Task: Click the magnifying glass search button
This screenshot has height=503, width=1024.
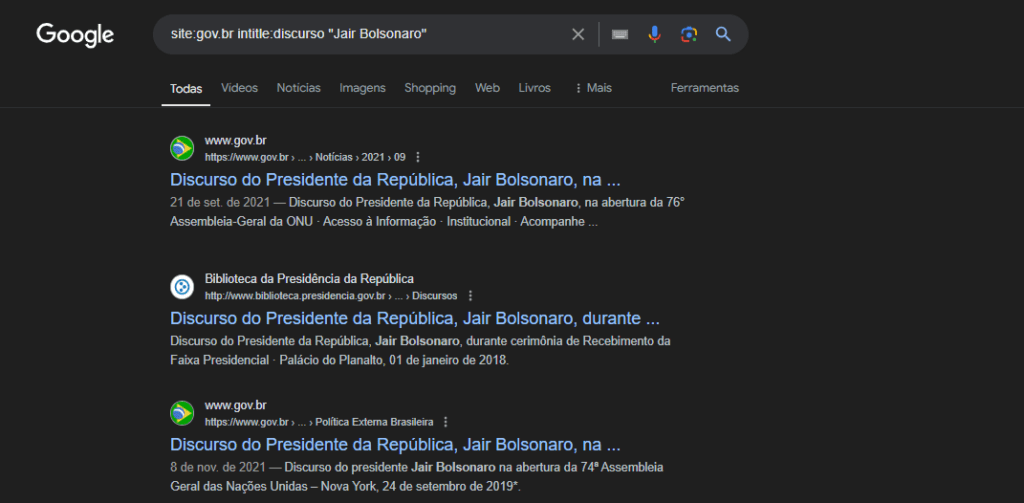Action: pyautogui.click(x=723, y=35)
